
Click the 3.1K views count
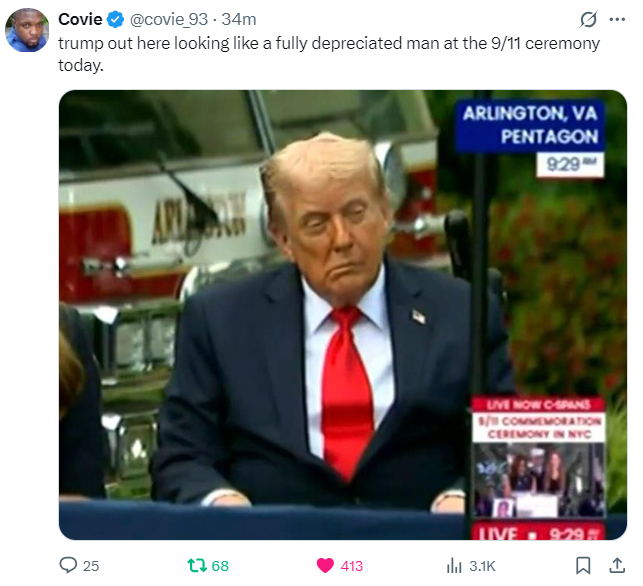pyautogui.click(x=482, y=566)
